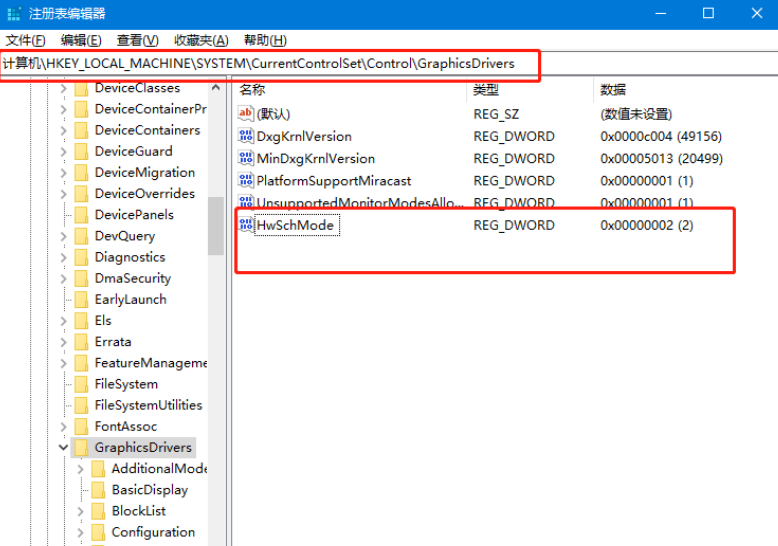Click the data 0x0000c004 (49156)

click(661, 136)
